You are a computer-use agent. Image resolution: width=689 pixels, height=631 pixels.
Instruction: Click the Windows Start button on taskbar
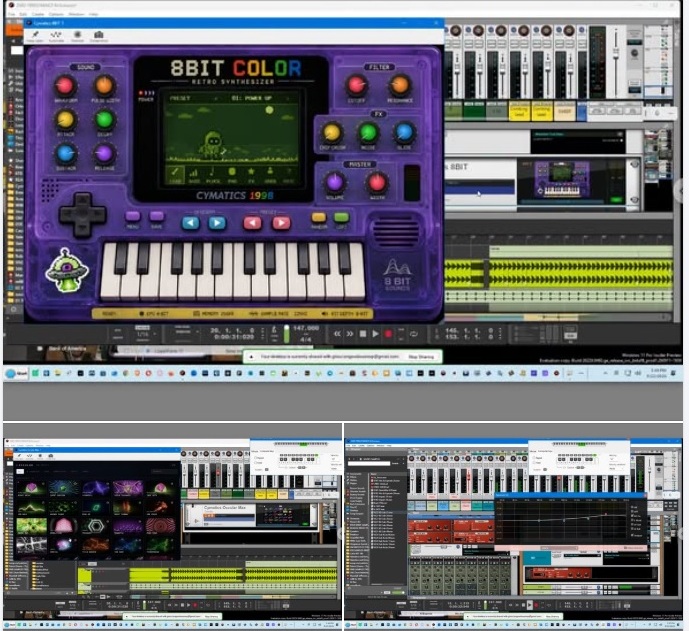point(16,374)
